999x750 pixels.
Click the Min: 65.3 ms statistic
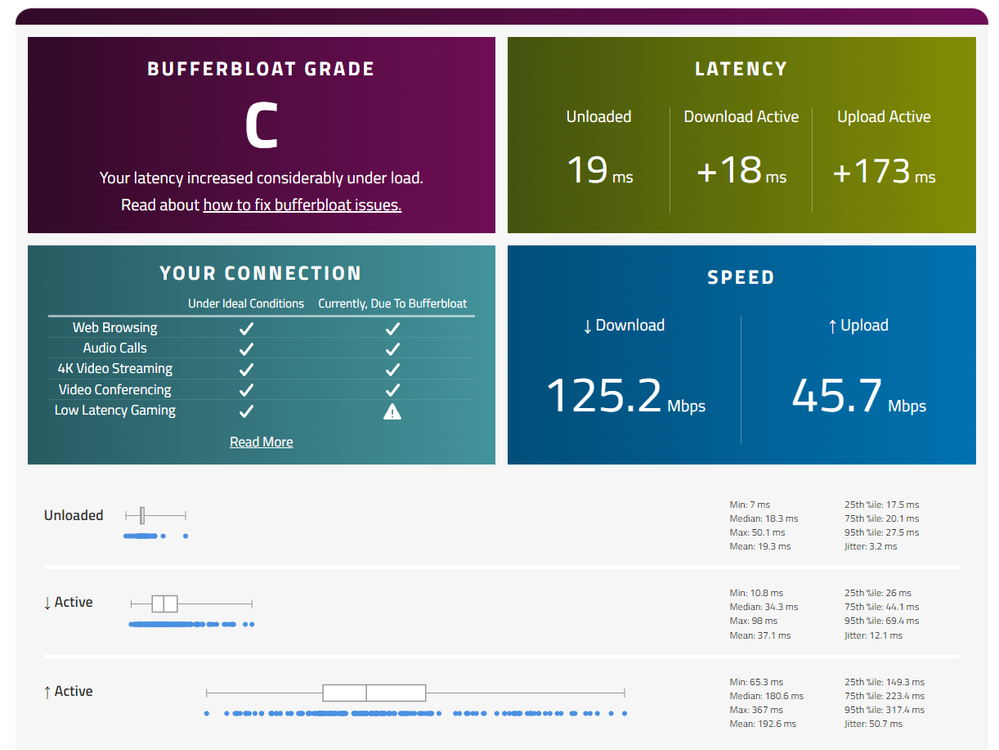[756, 682]
